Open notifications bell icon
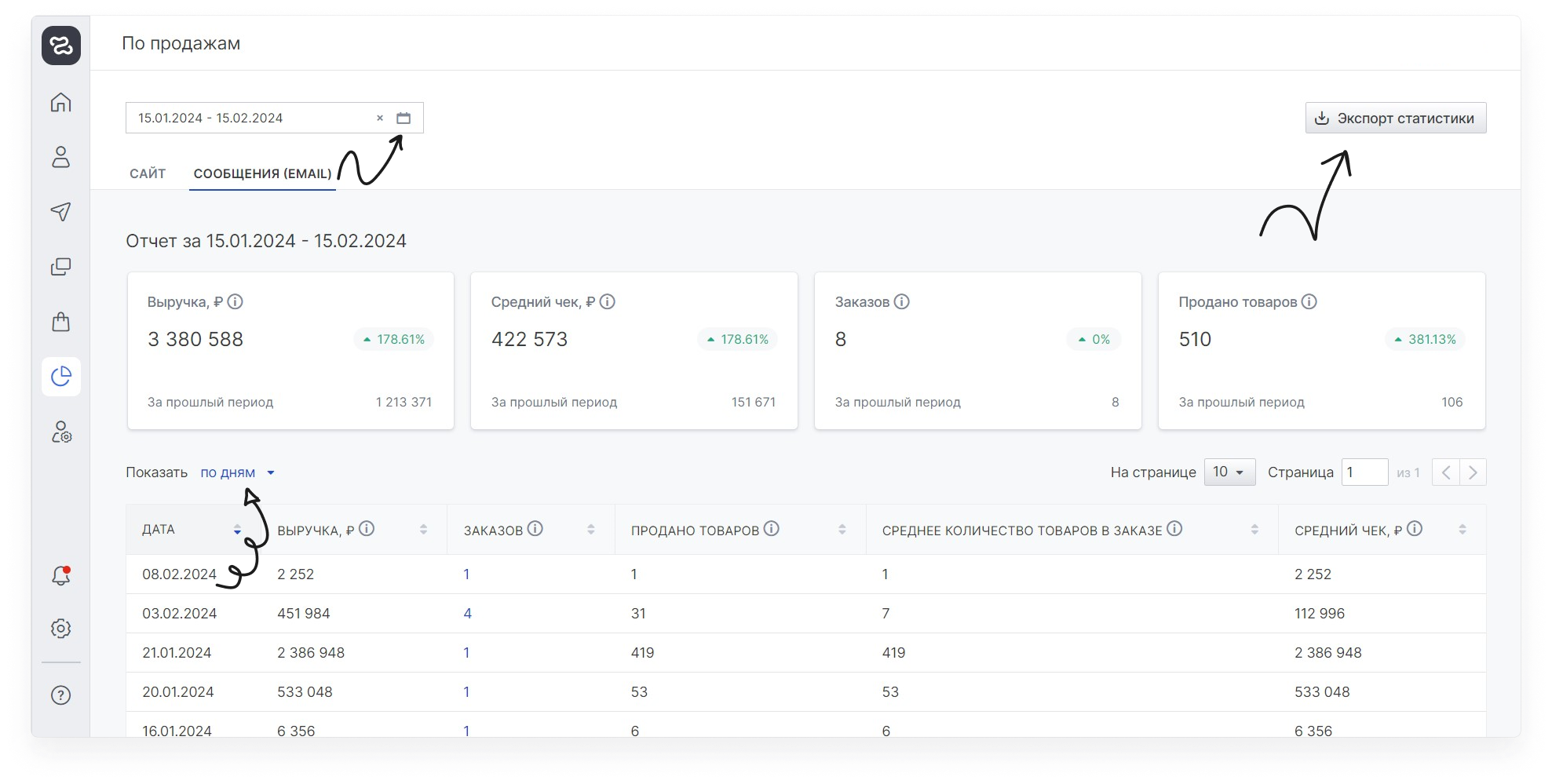 [61, 575]
